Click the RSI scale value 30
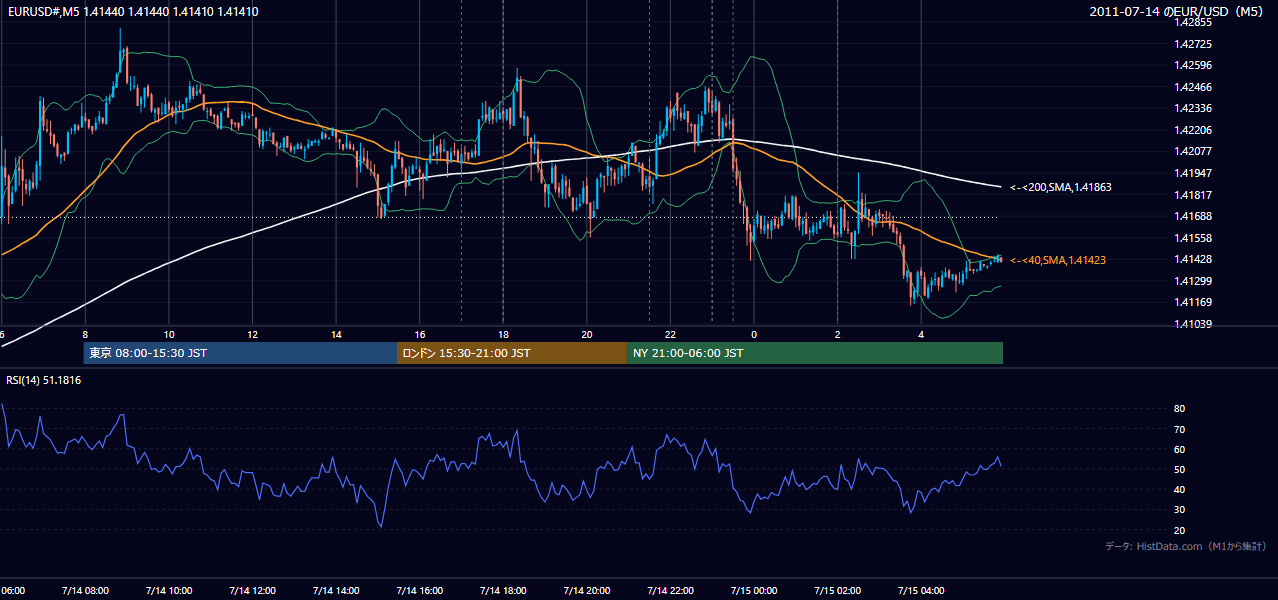Image resolution: width=1278 pixels, height=600 pixels. pyautogui.click(x=1180, y=510)
